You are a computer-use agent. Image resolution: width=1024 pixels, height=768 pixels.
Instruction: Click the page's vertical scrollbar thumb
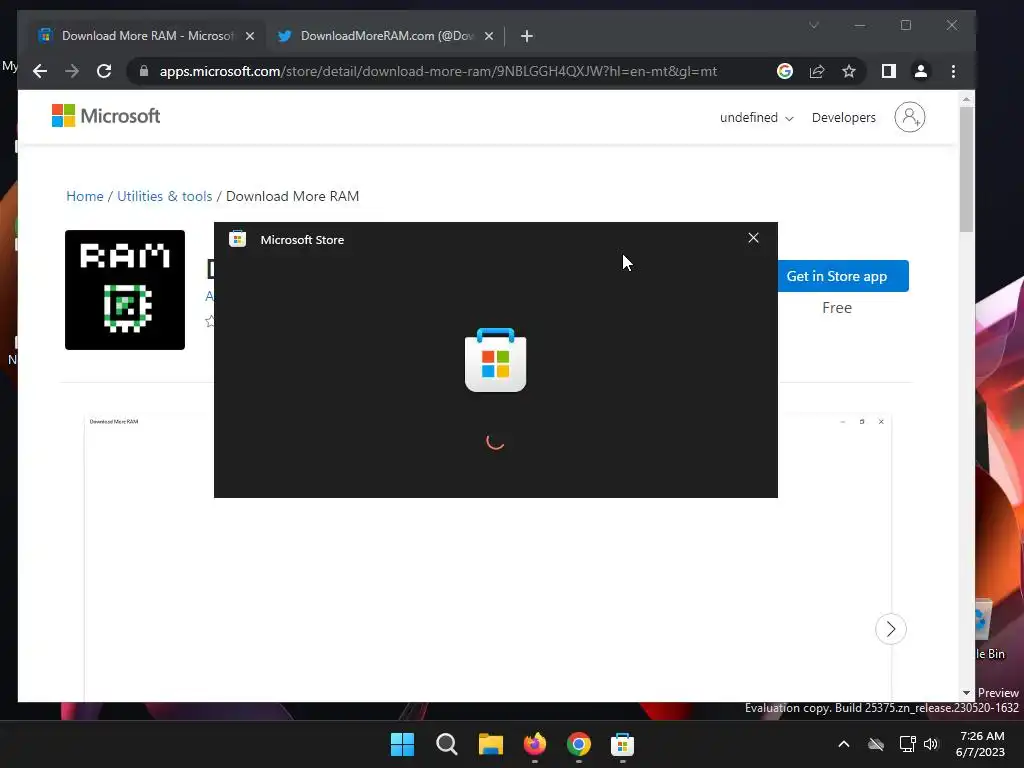pos(967,168)
